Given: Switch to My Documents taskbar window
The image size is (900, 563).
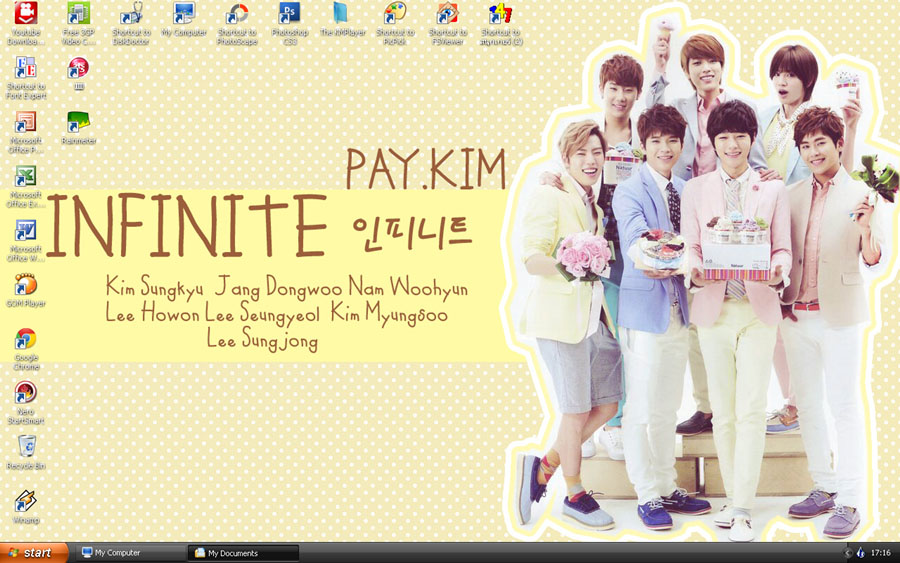Looking at the screenshot, I should (x=243, y=553).
